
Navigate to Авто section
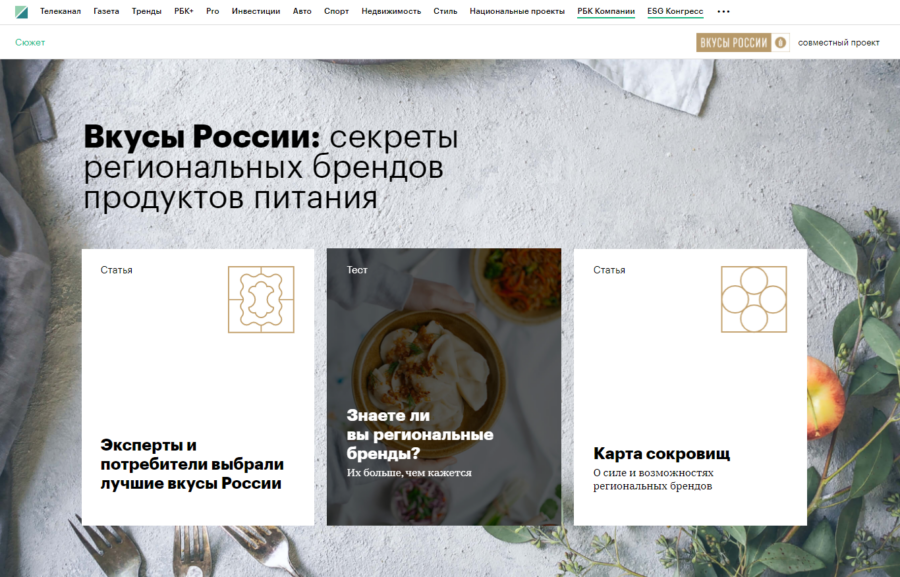tap(302, 12)
